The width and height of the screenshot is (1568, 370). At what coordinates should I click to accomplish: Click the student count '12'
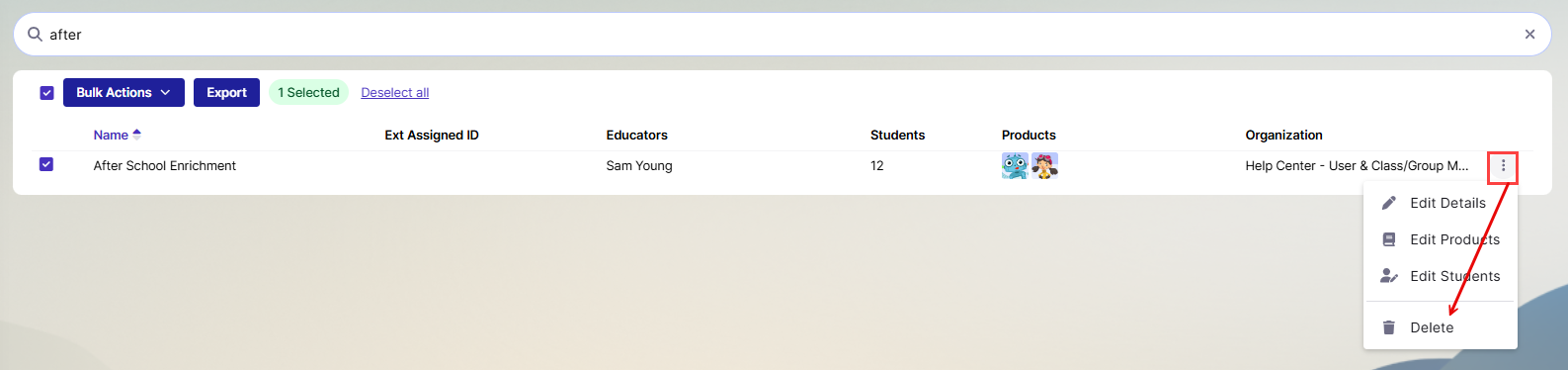(x=876, y=165)
